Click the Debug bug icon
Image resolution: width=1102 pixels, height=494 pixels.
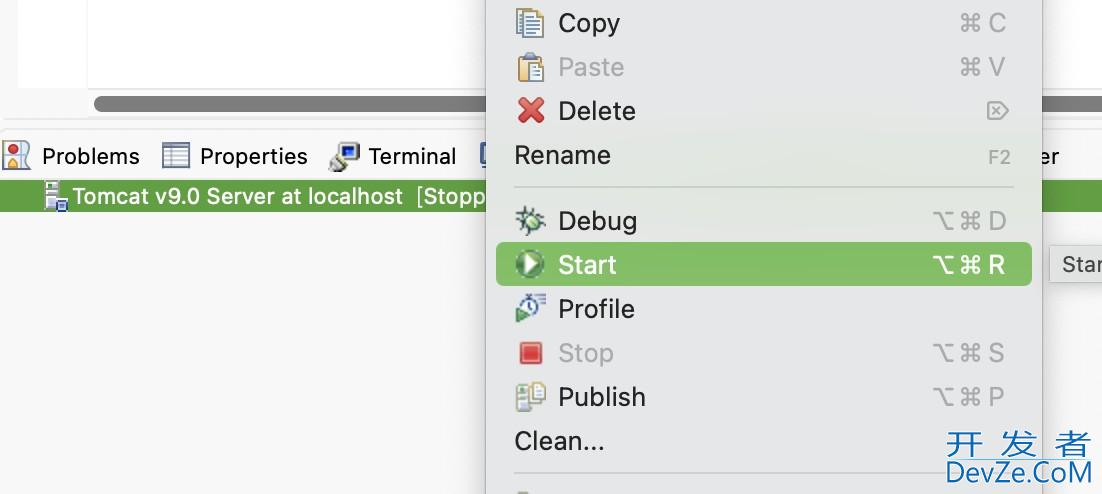[530, 221]
